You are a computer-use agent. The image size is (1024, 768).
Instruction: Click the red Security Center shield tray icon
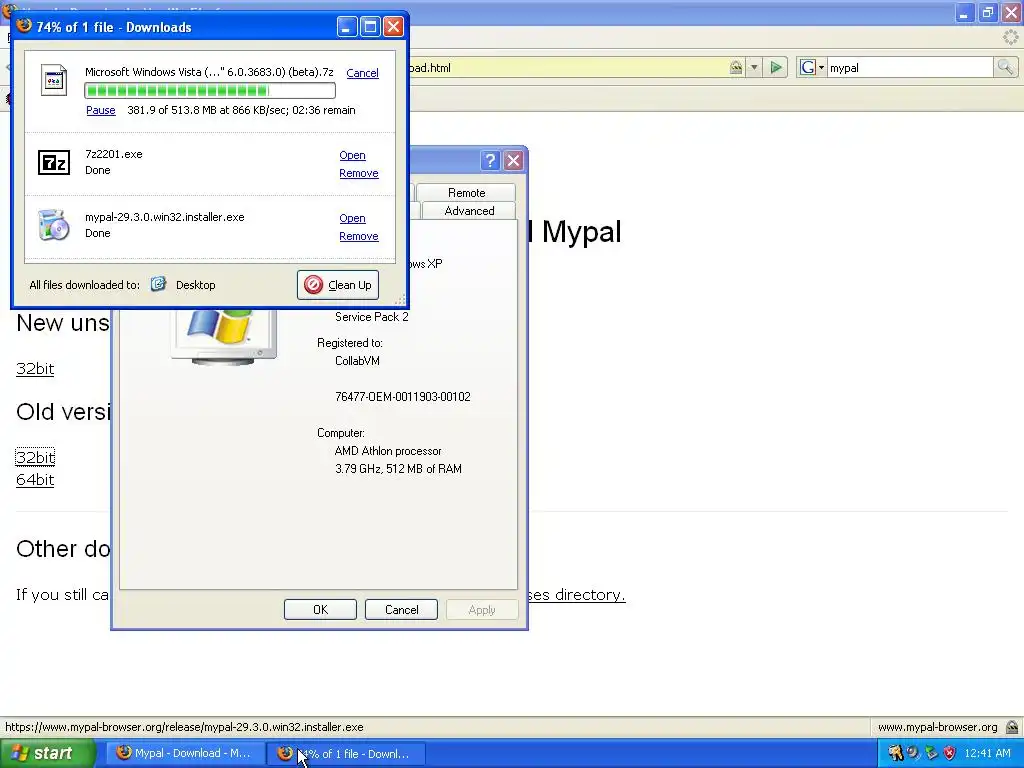(950, 753)
